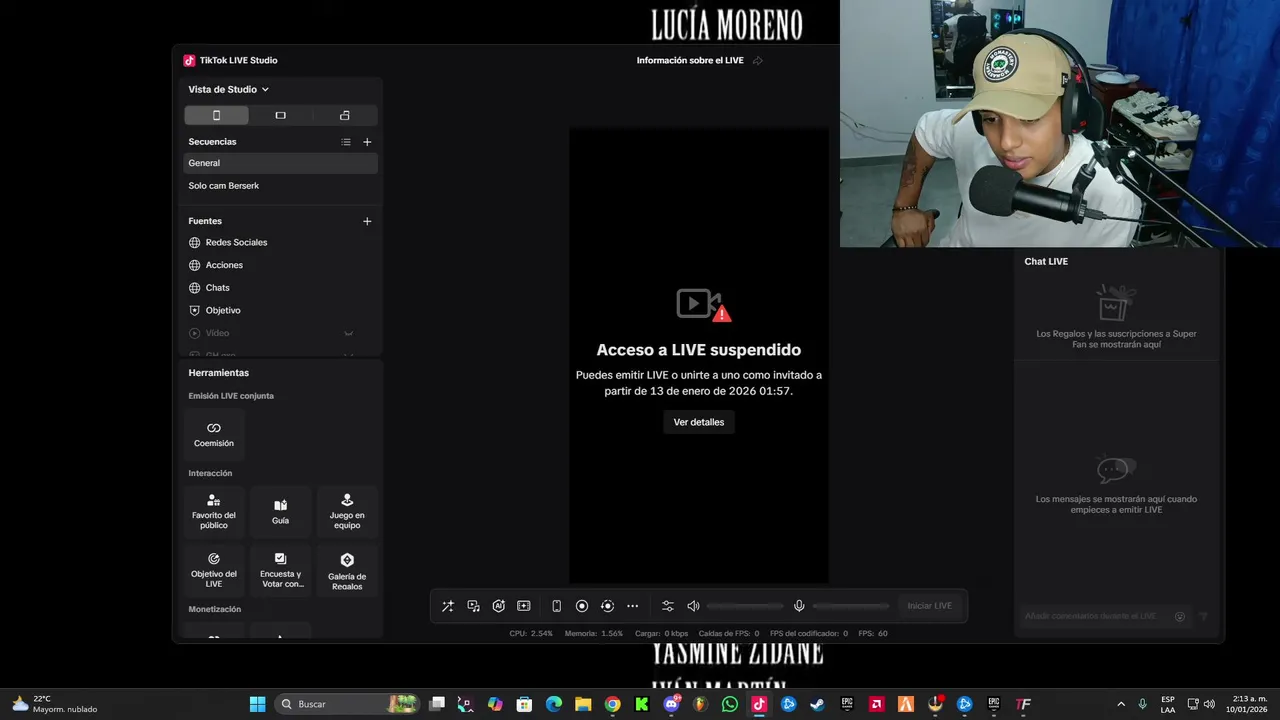This screenshot has width=1280, height=720.
Task: Expand the Vista de Studio dropdown
Action: tap(228, 89)
